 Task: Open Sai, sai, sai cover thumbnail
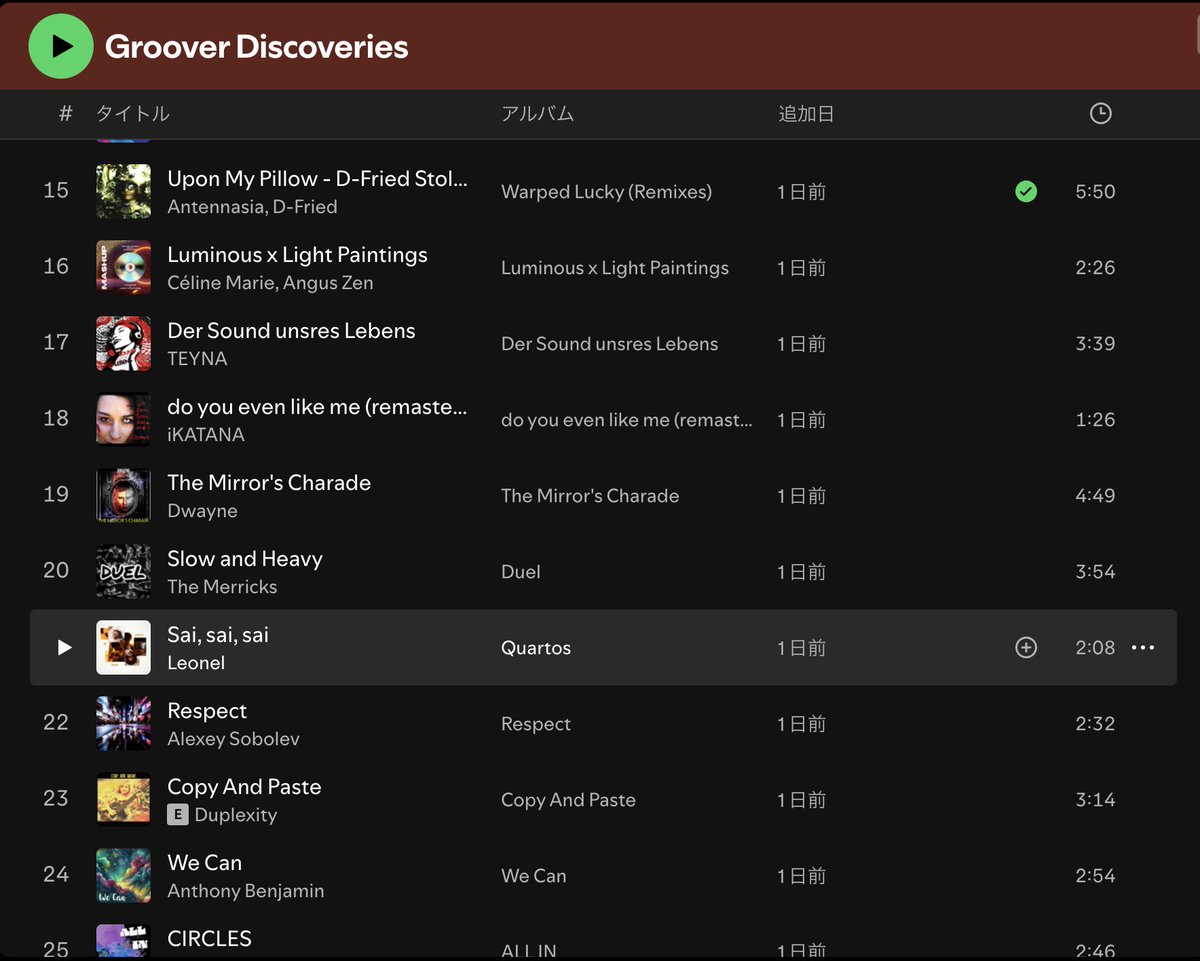click(124, 647)
